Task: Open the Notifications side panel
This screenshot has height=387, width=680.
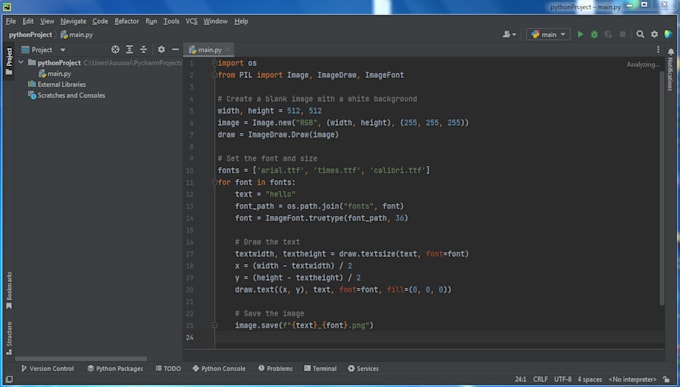Action: (670, 69)
